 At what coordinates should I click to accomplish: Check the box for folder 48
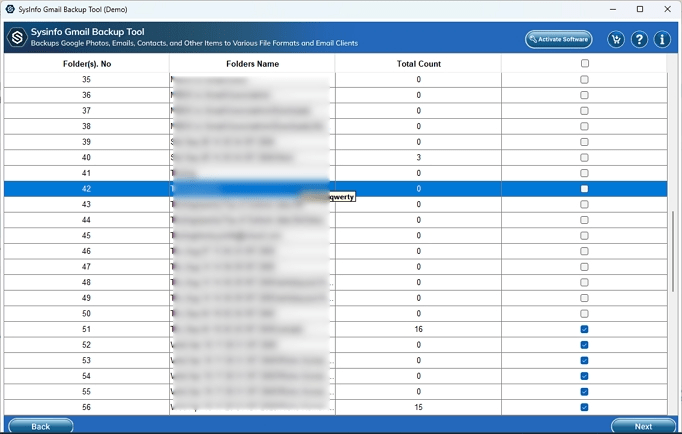[584, 283]
